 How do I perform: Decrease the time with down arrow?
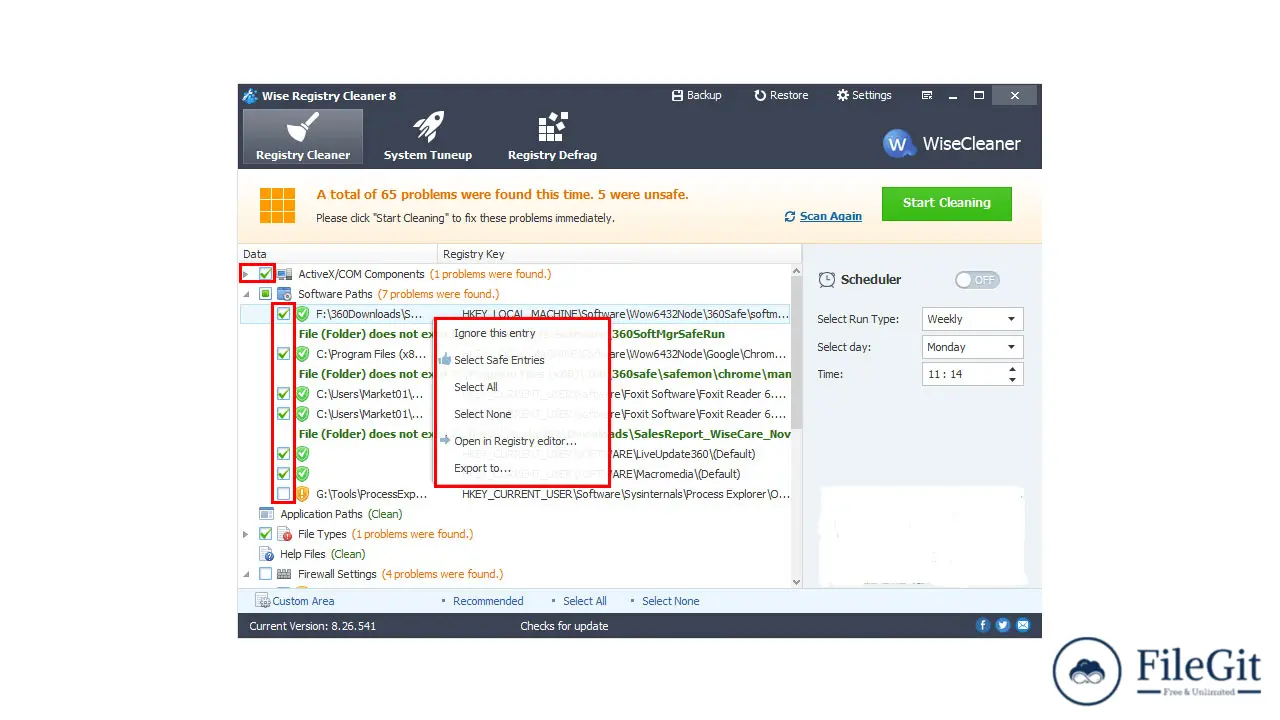click(x=1013, y=380)
